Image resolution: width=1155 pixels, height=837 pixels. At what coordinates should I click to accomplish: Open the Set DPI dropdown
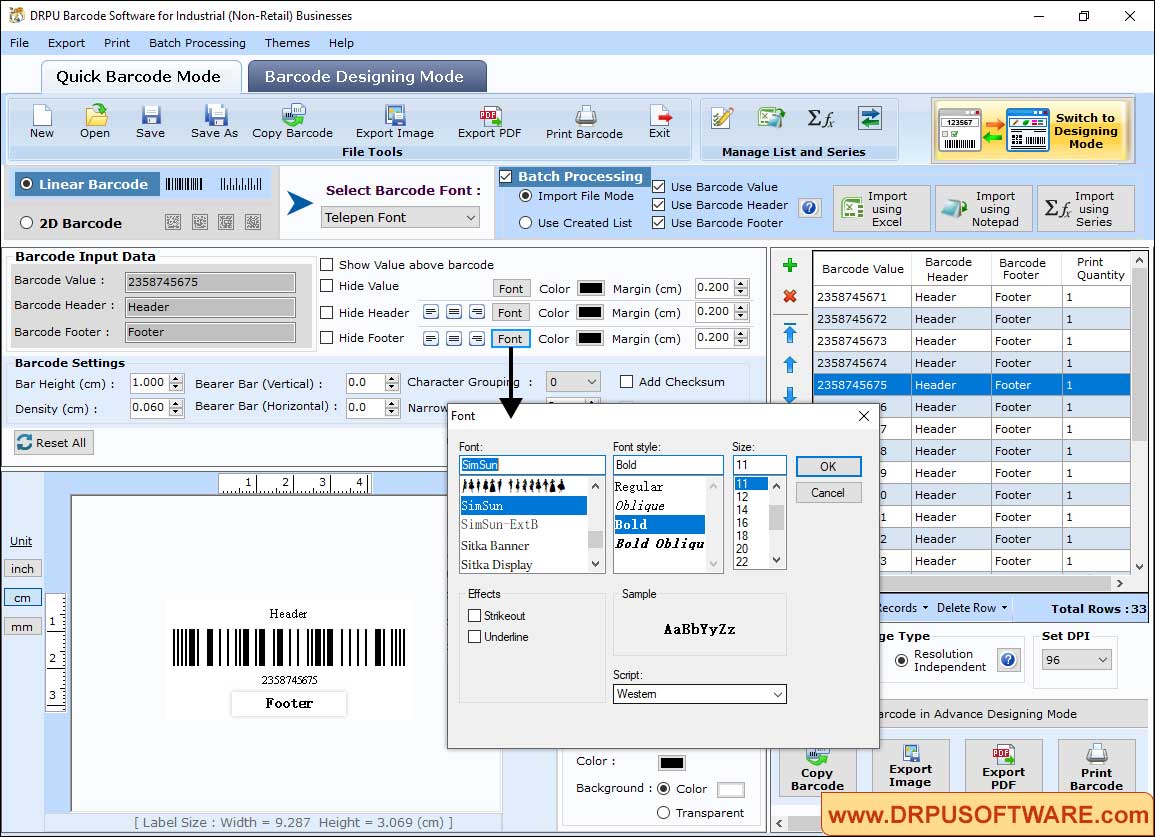(1076, 660)
